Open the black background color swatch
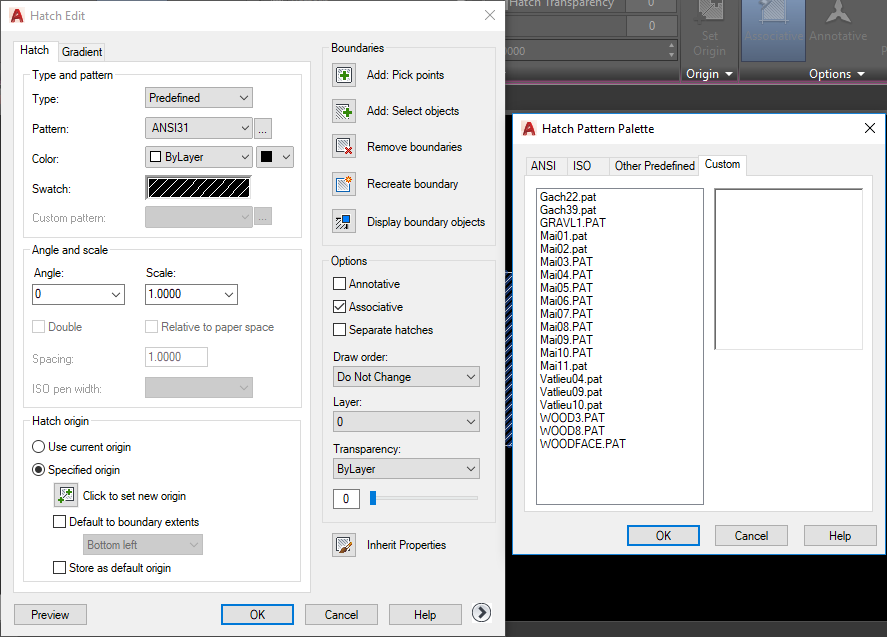The height and width of the screenshot is (637, 887). pos(275,157)
